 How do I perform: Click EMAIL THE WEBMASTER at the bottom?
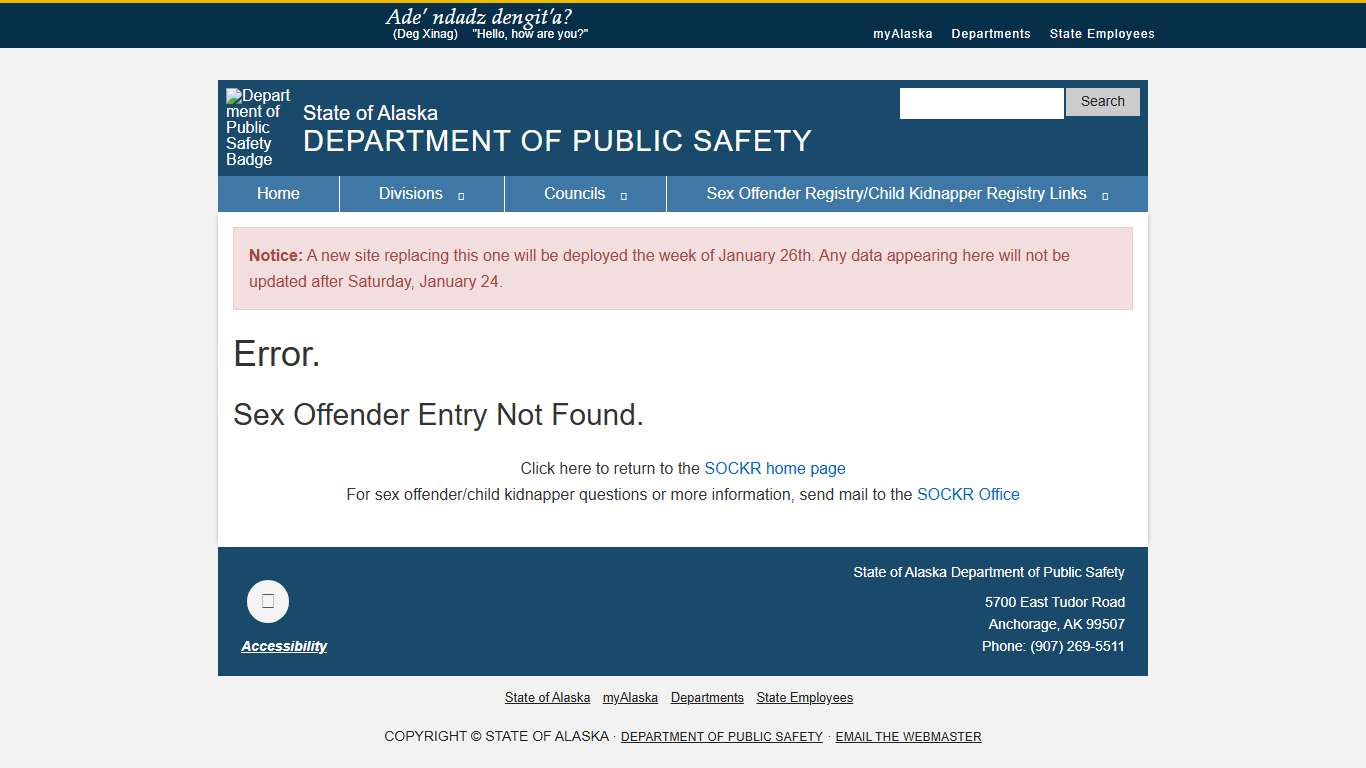tap(908, 736)
